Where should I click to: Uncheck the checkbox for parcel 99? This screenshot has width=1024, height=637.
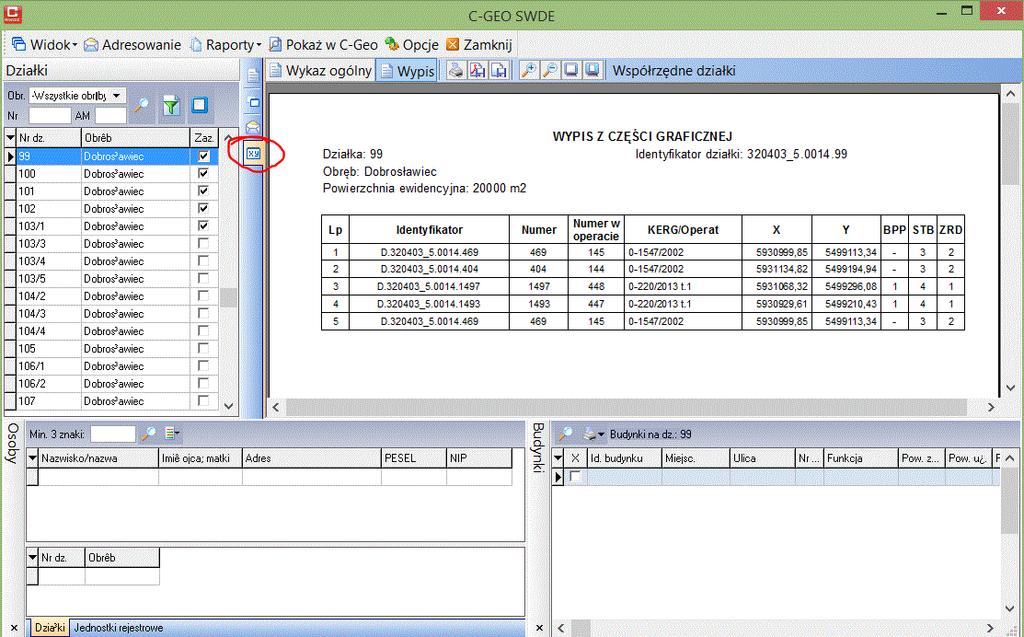204,156
